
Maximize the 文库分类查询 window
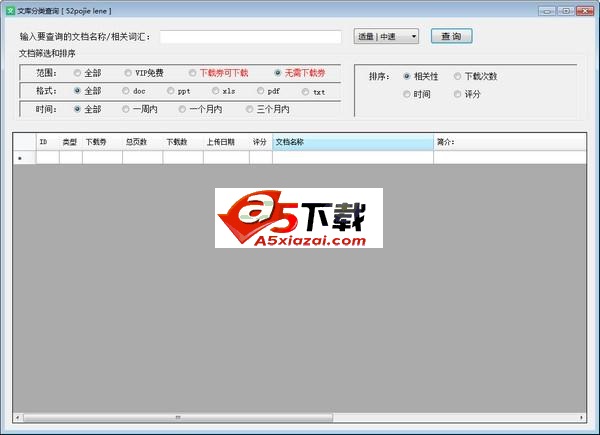566,11
